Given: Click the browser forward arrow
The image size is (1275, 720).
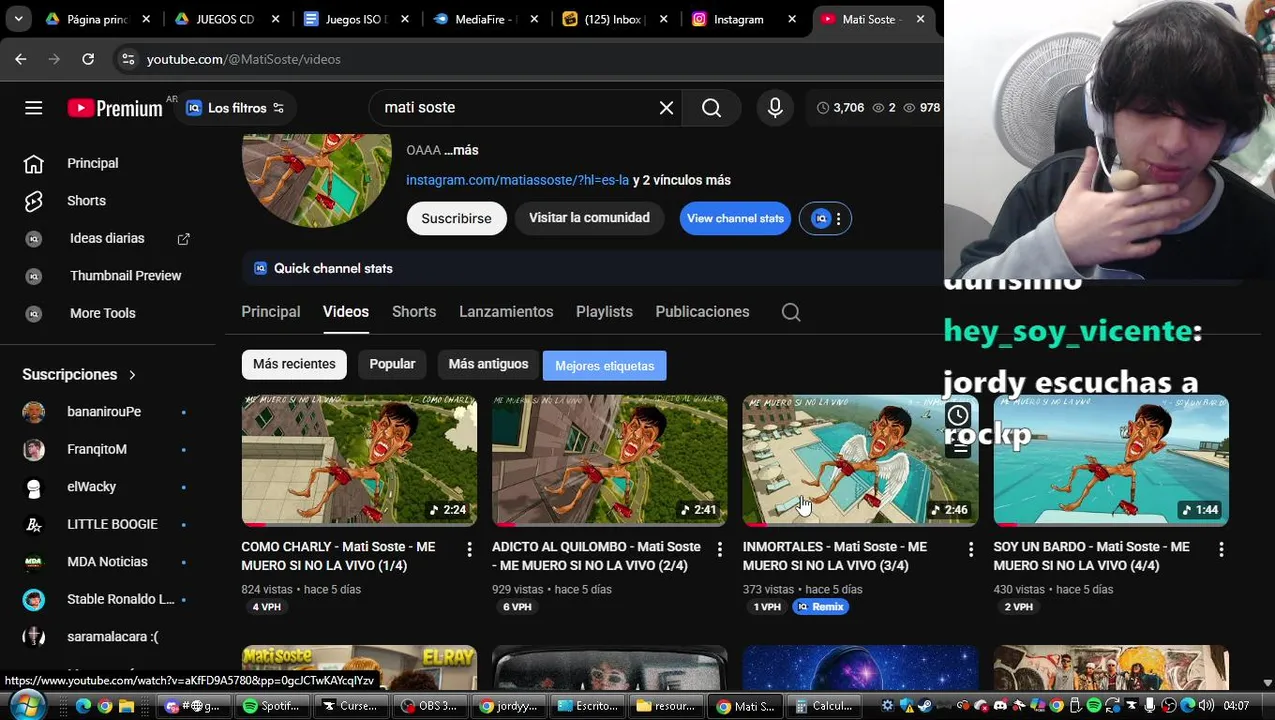Looking at the screenshot, I should [54, 59].
